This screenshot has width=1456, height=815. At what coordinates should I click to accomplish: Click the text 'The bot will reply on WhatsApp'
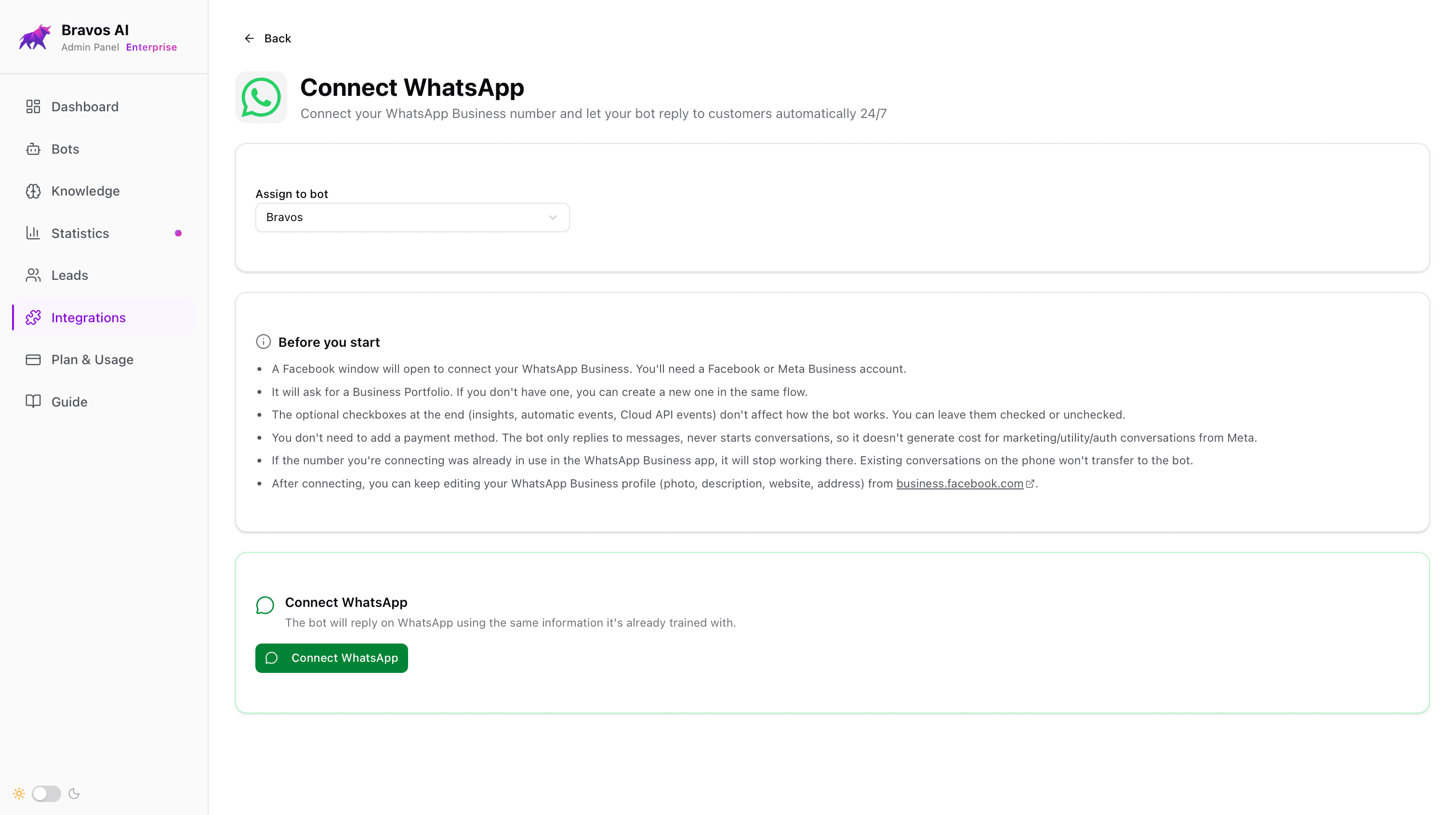click(510, 623)
